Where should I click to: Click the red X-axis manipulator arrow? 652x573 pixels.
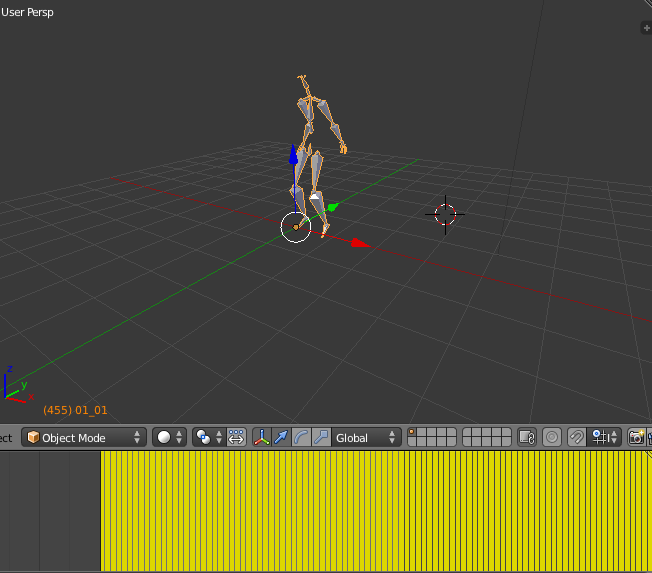360,243
